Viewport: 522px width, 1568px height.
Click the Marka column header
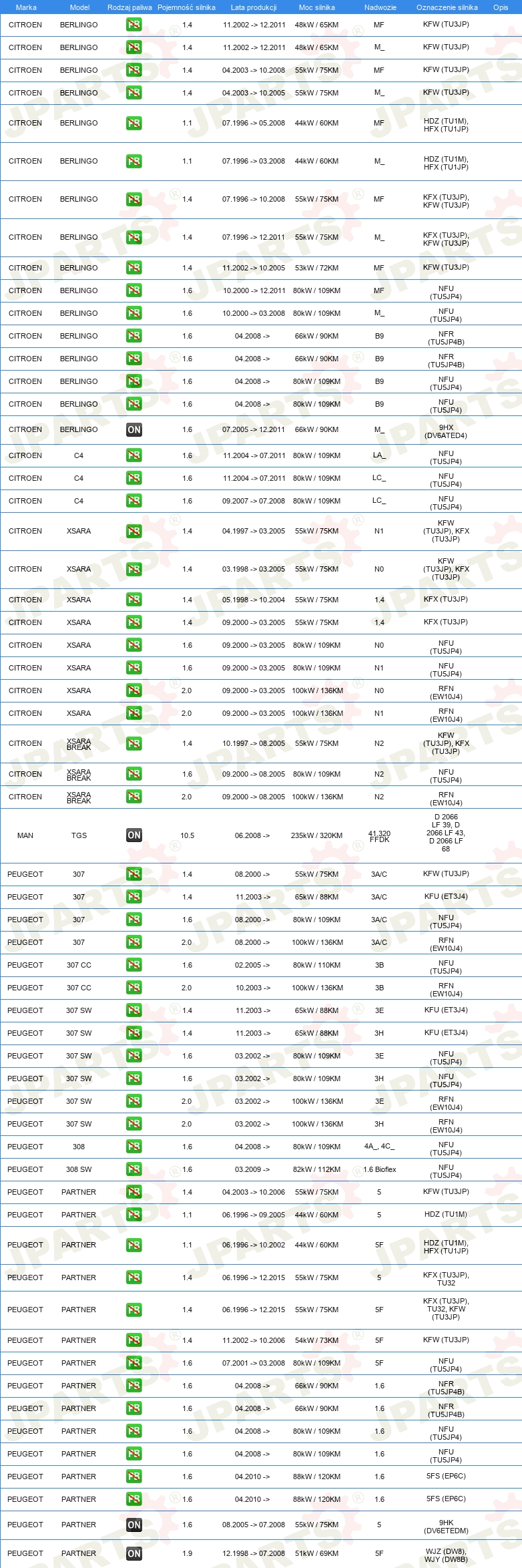click(x=26, y=7)
